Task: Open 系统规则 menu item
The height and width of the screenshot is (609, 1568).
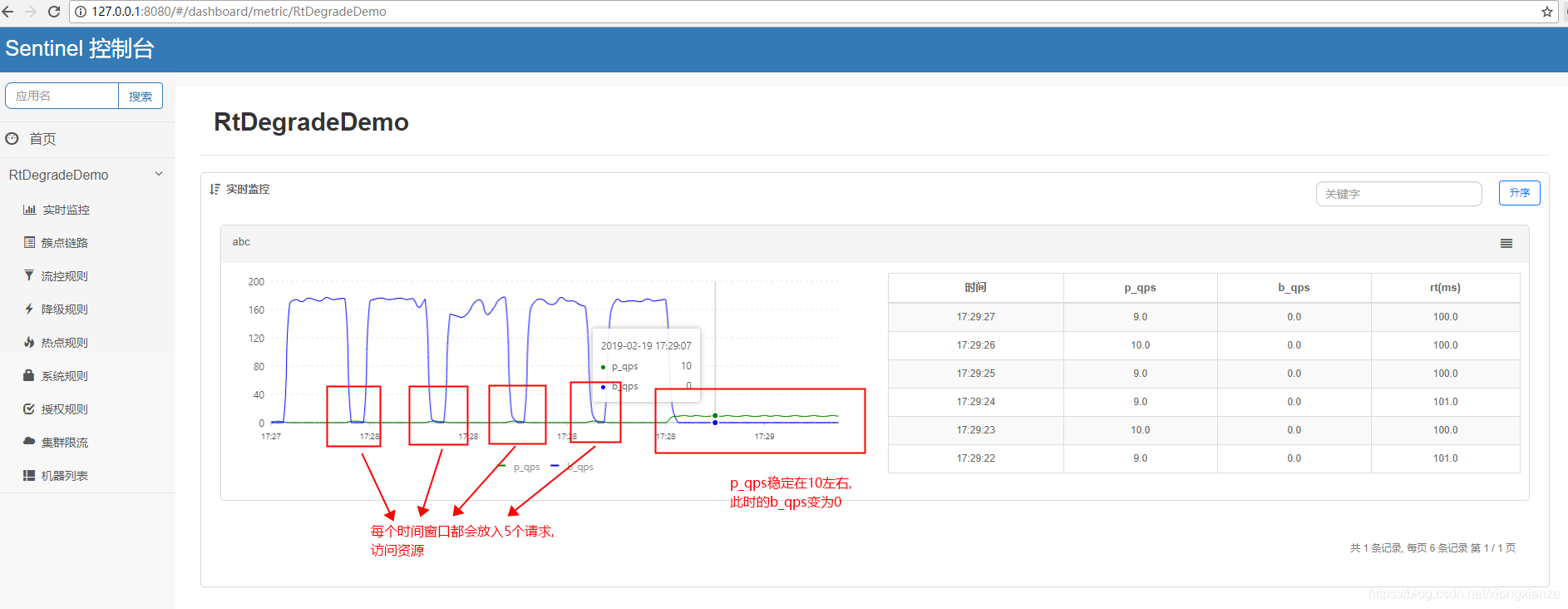Action: click(64, 376)
